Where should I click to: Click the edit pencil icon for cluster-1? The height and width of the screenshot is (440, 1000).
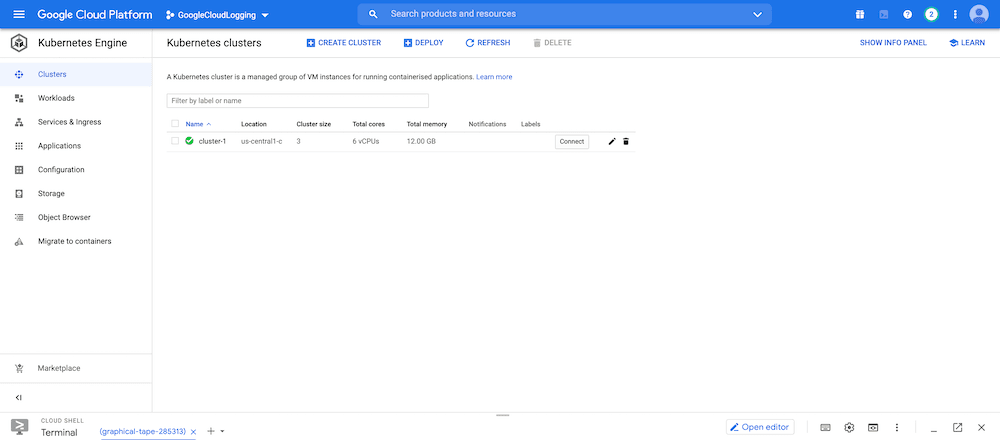coord(612,142)
